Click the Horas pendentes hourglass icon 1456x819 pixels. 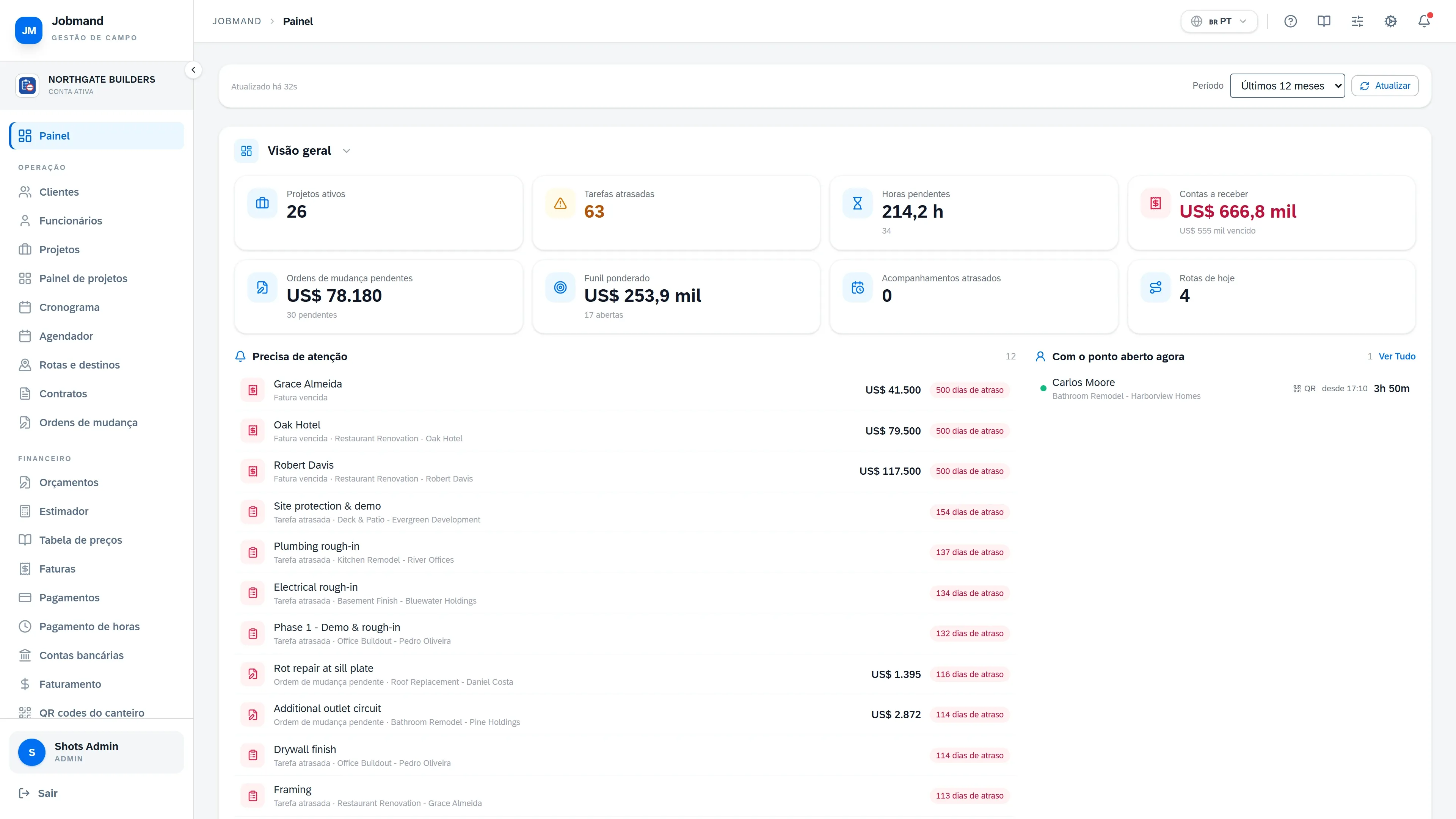[857, 204]
